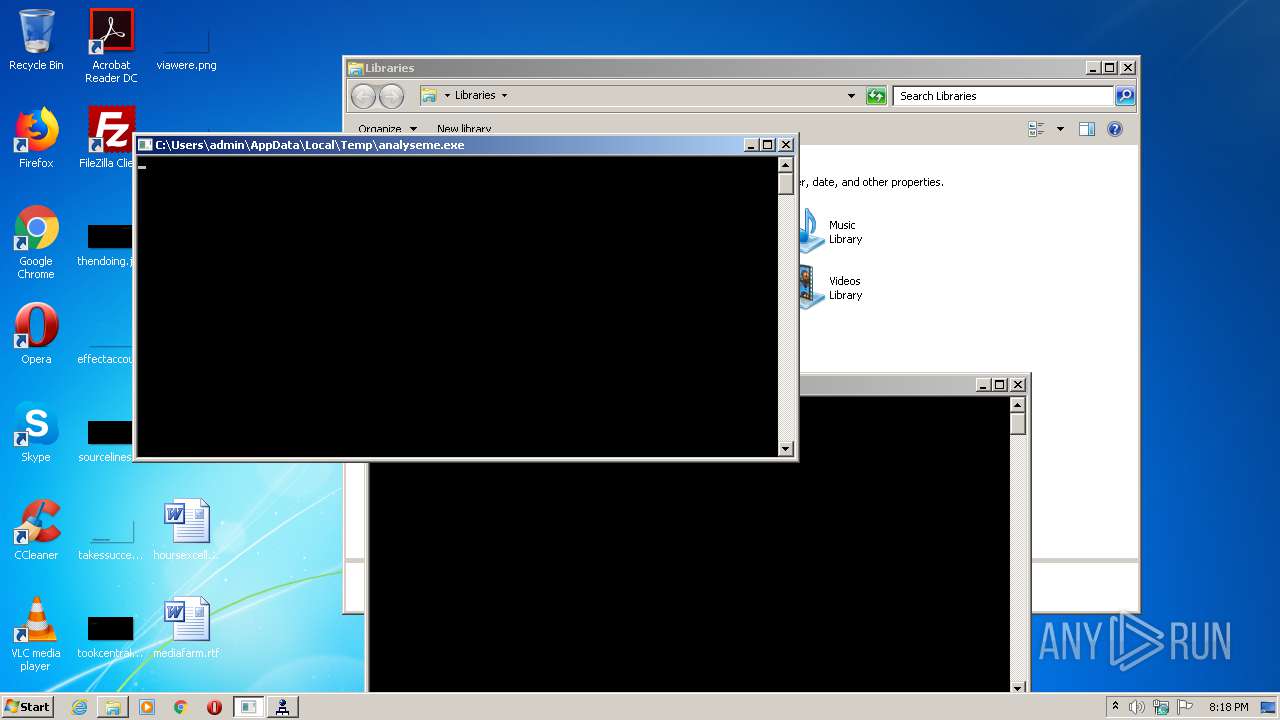Open Opera desktop shortcut
This screenshot has height=720, width=1280.
click(36, 334)
